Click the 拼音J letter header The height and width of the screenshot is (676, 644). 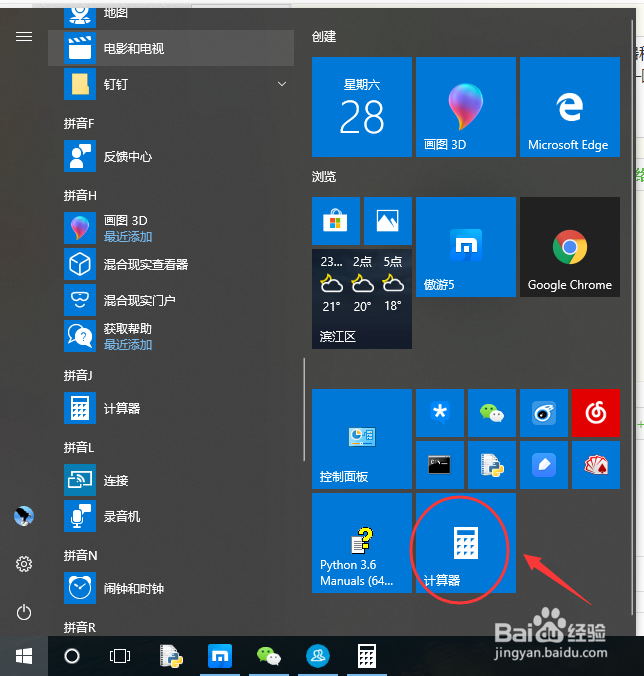tap(78, 376)
